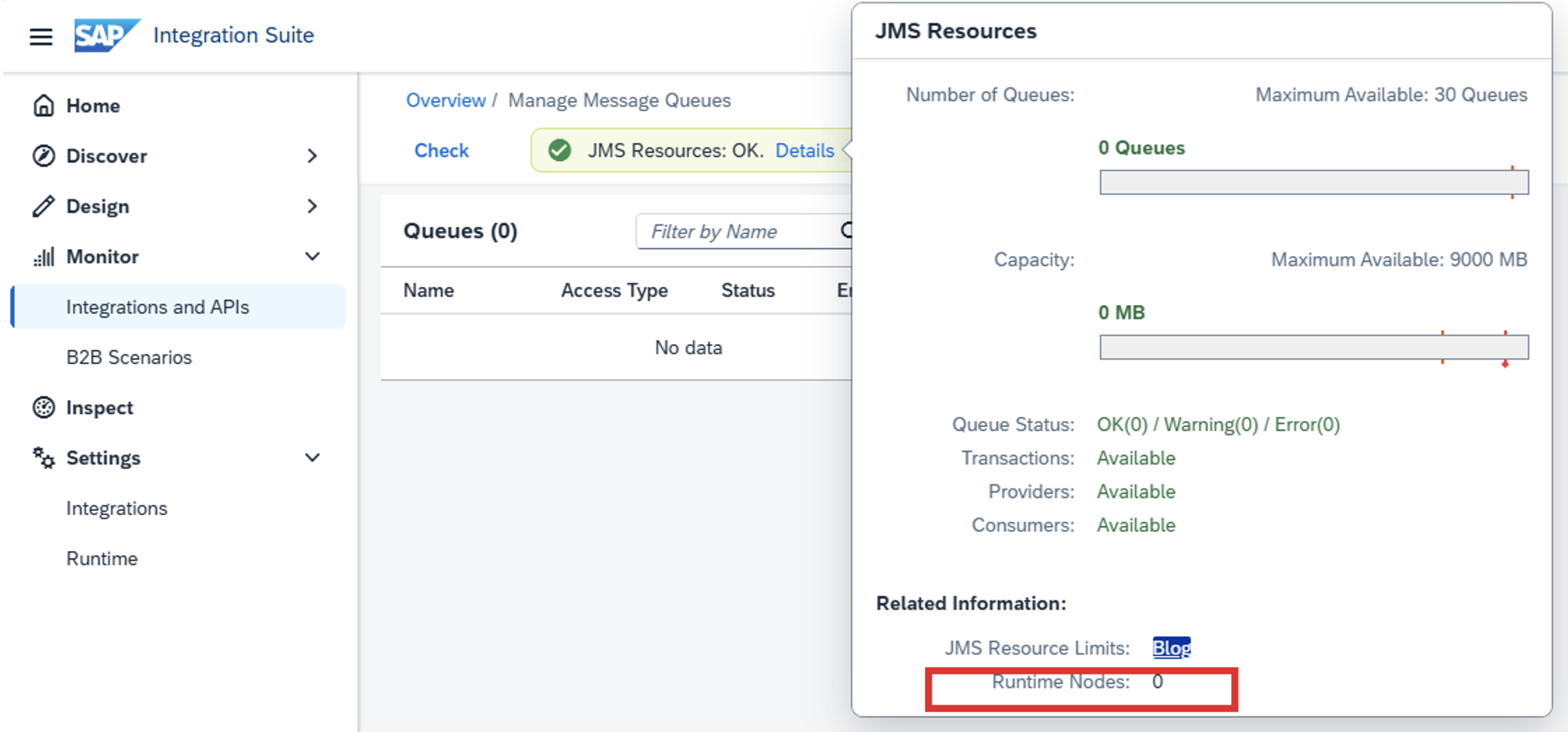Open B2B Scenarios
1568x732 pixels.
click(x=129, y=357)
